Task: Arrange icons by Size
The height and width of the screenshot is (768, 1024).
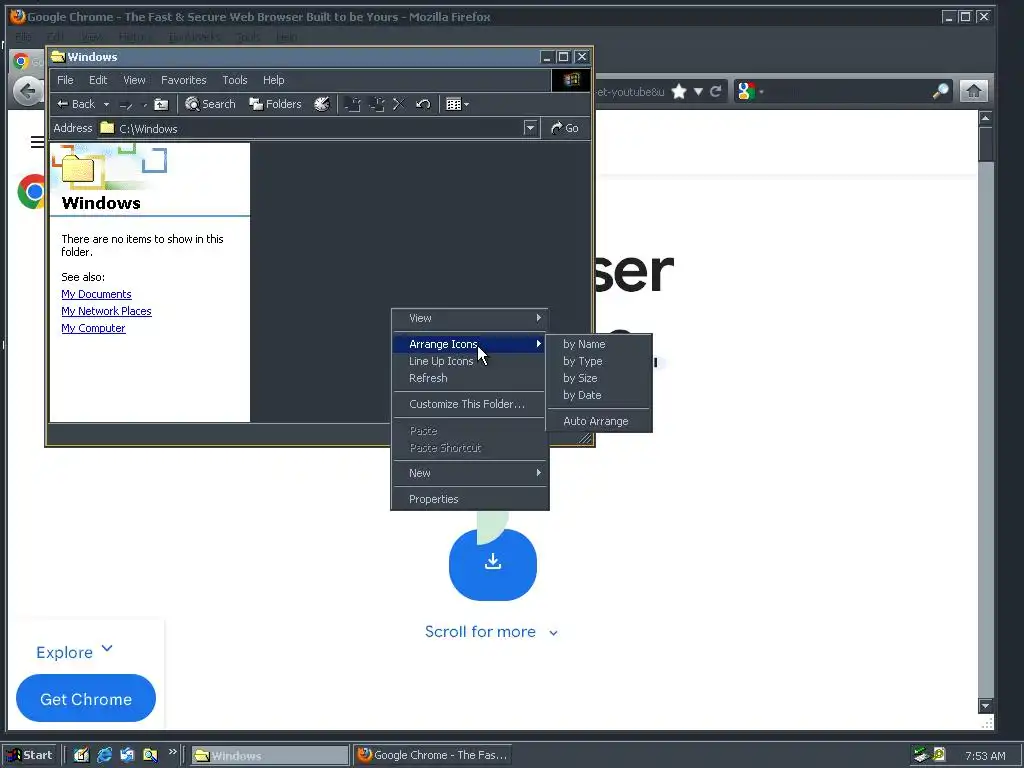Action: tap(599, 378)
